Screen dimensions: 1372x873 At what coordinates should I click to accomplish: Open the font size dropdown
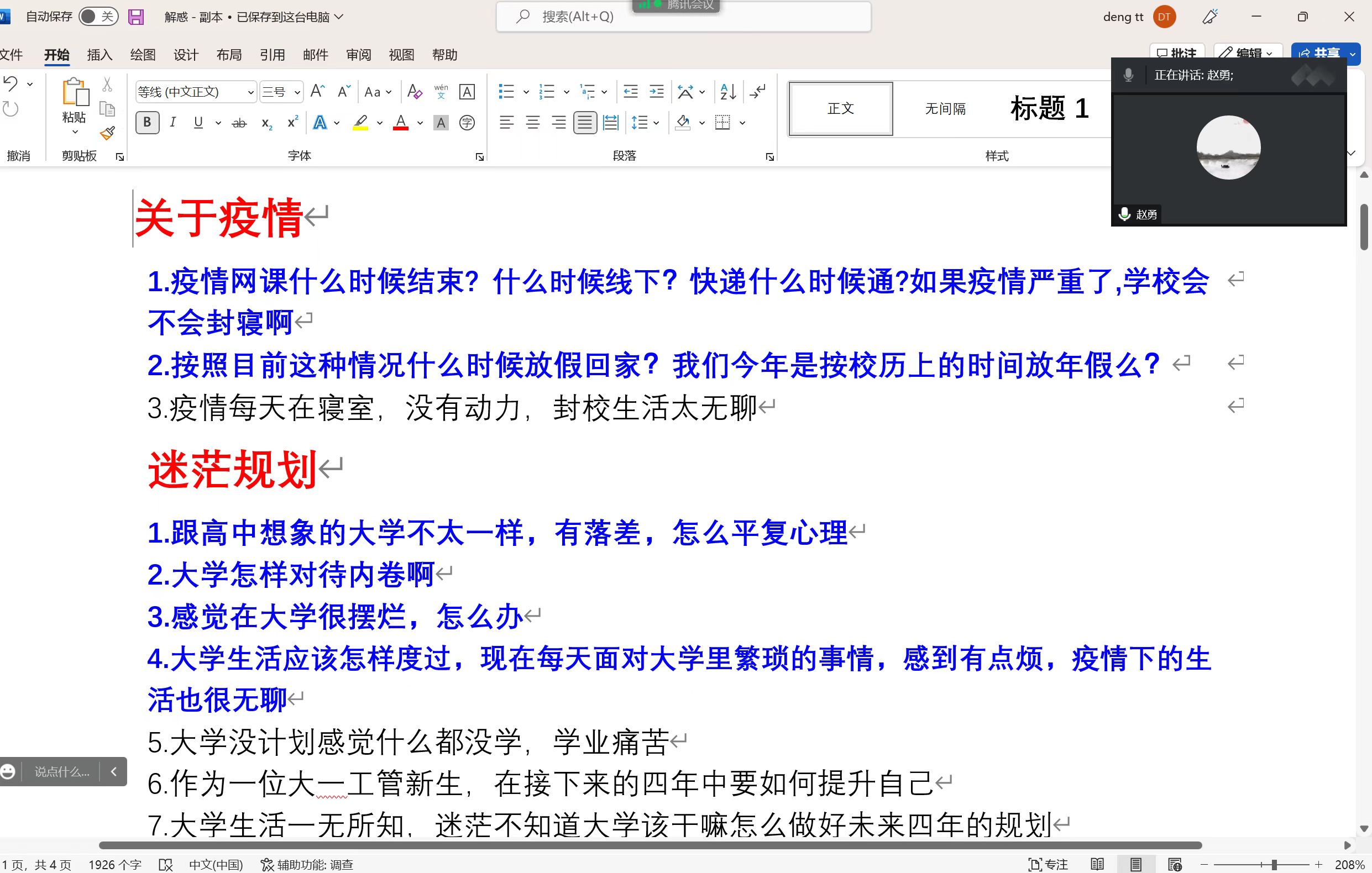pyautogui.click(x=297, y=92)
